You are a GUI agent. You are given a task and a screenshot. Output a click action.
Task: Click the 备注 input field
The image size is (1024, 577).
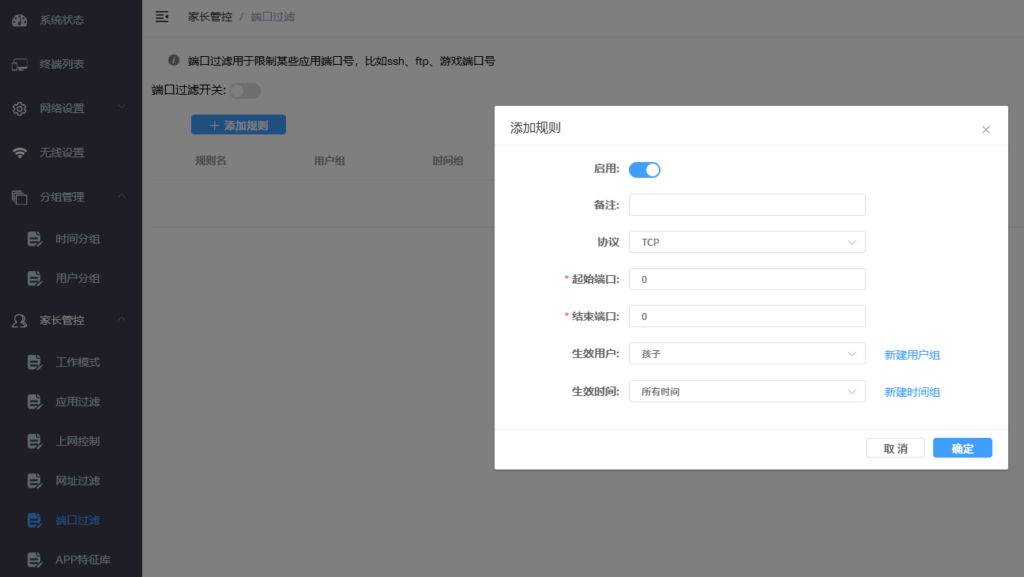click(x=746, y=205)
